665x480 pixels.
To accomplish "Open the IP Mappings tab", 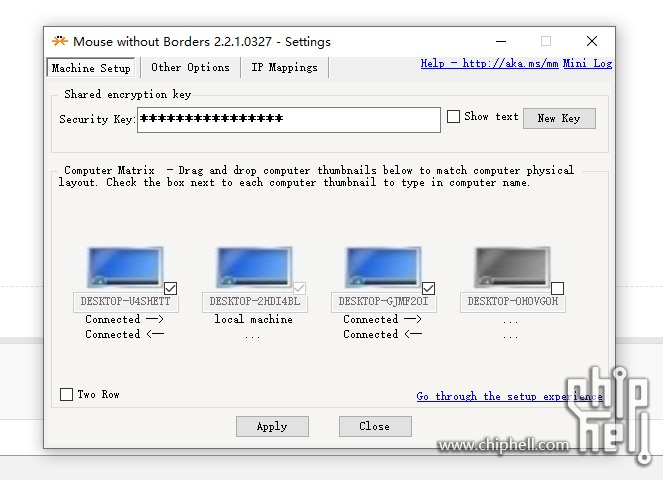I will pyautogui.click(x=284, y=67).
